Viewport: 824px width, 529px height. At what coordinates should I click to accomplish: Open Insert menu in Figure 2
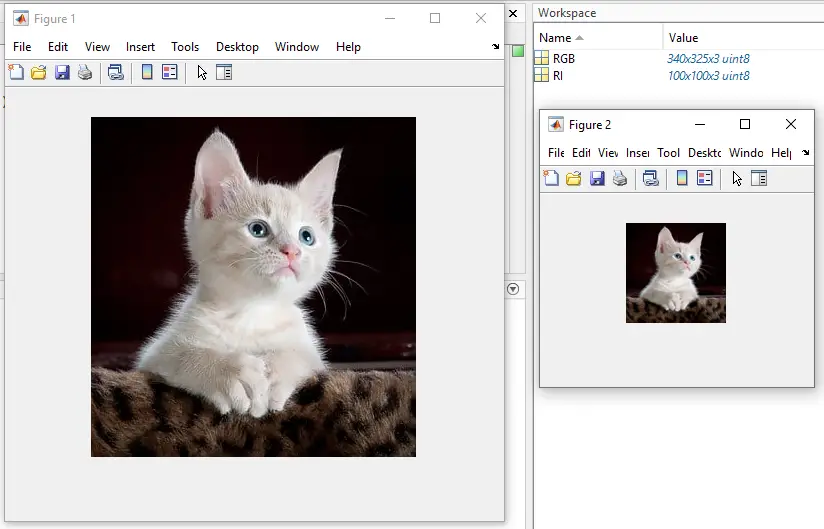637,153
